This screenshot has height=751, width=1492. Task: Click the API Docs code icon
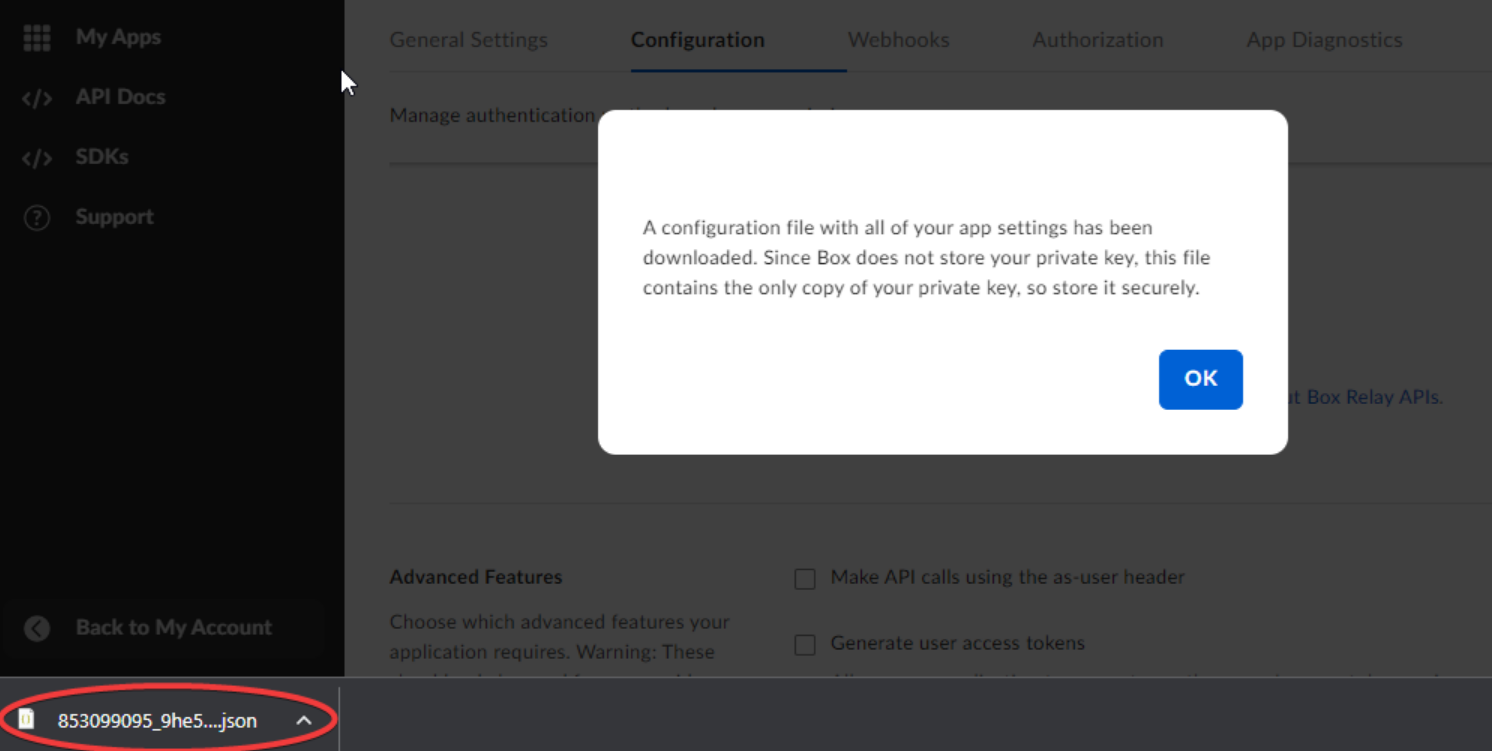tap(37, 98)
